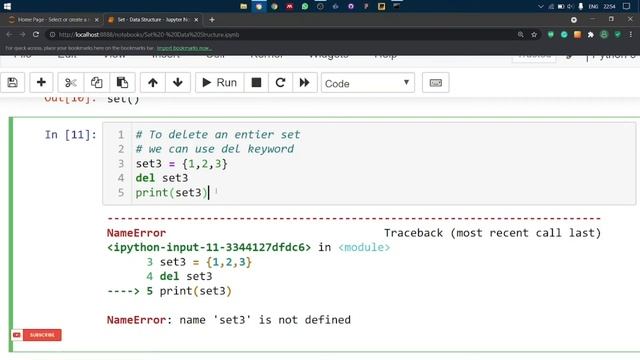Open the zoom indicator in address bar
Image resolution: width=640 pixels, height=360 pixels.
click(x=520, y=35)
